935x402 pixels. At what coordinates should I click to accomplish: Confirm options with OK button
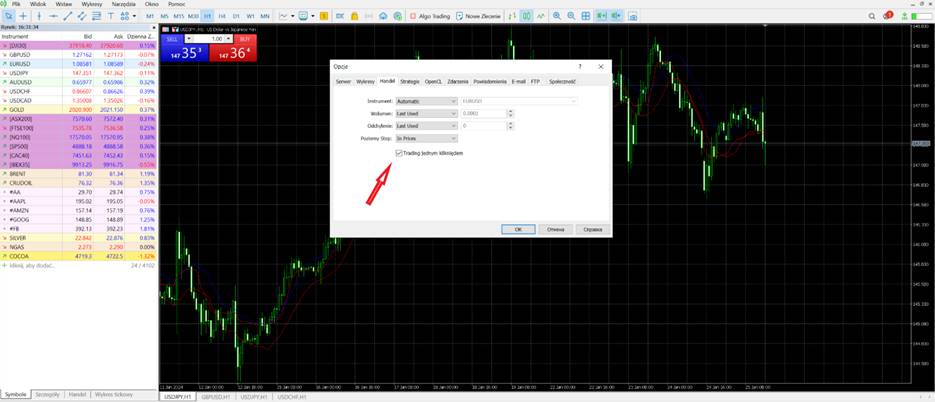[x=518, y=229]
